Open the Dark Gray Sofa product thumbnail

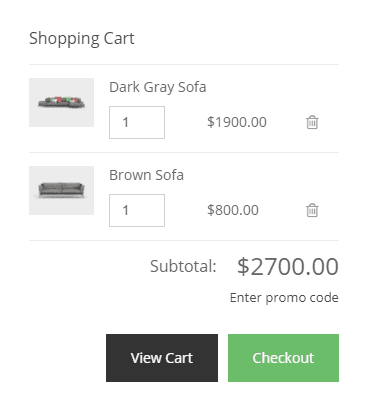(61, 102)
